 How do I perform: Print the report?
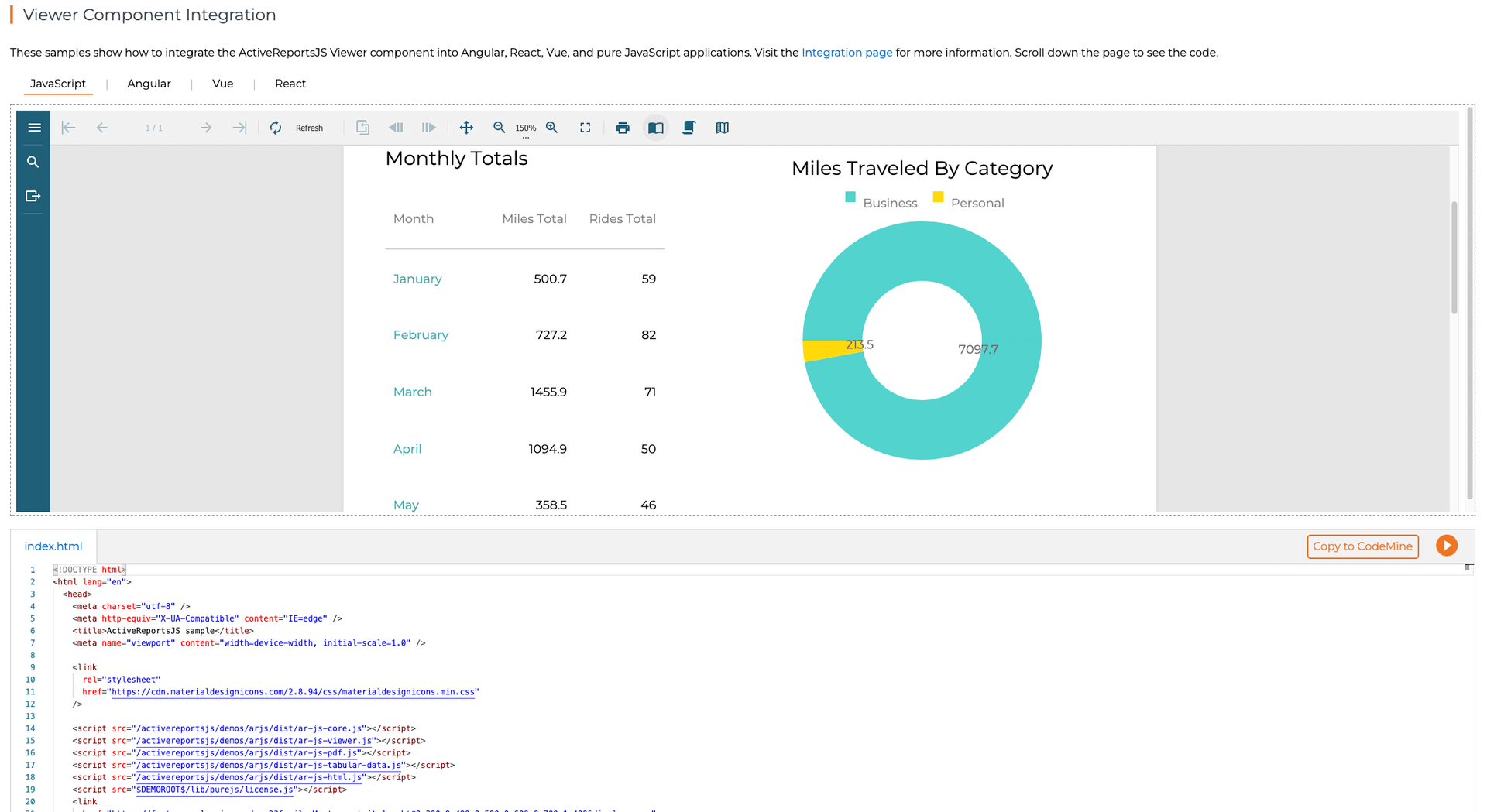pos(623,128)
